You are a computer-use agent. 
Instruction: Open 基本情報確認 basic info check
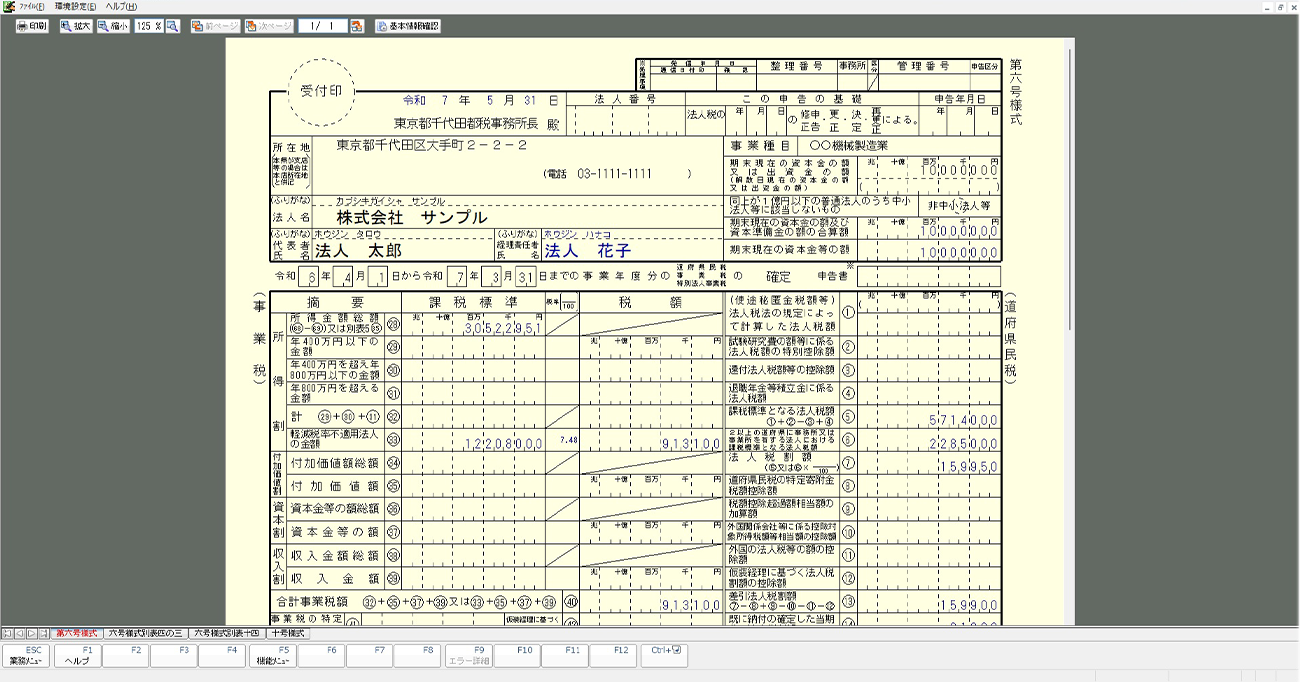click(407, 26)
